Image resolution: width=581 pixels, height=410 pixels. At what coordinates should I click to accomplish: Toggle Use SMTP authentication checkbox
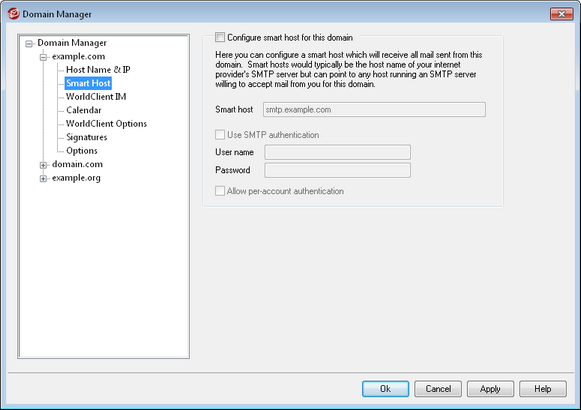click(220, 134)
